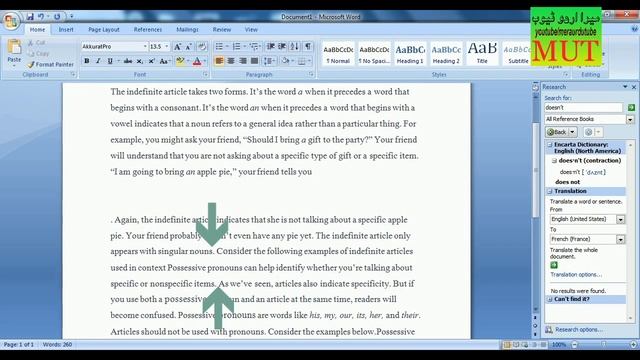Viewport: 640px width, 360px height.
Task: Undo the last action
Action: (x=41, y=17)
